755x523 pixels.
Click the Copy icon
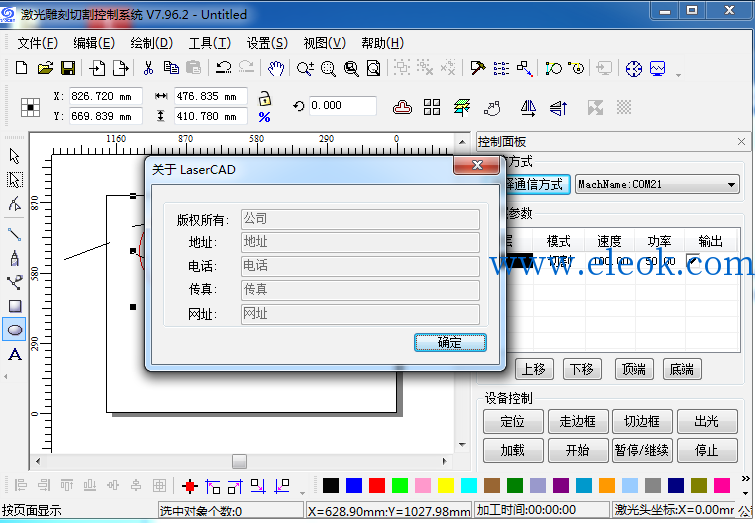[171, 68]
